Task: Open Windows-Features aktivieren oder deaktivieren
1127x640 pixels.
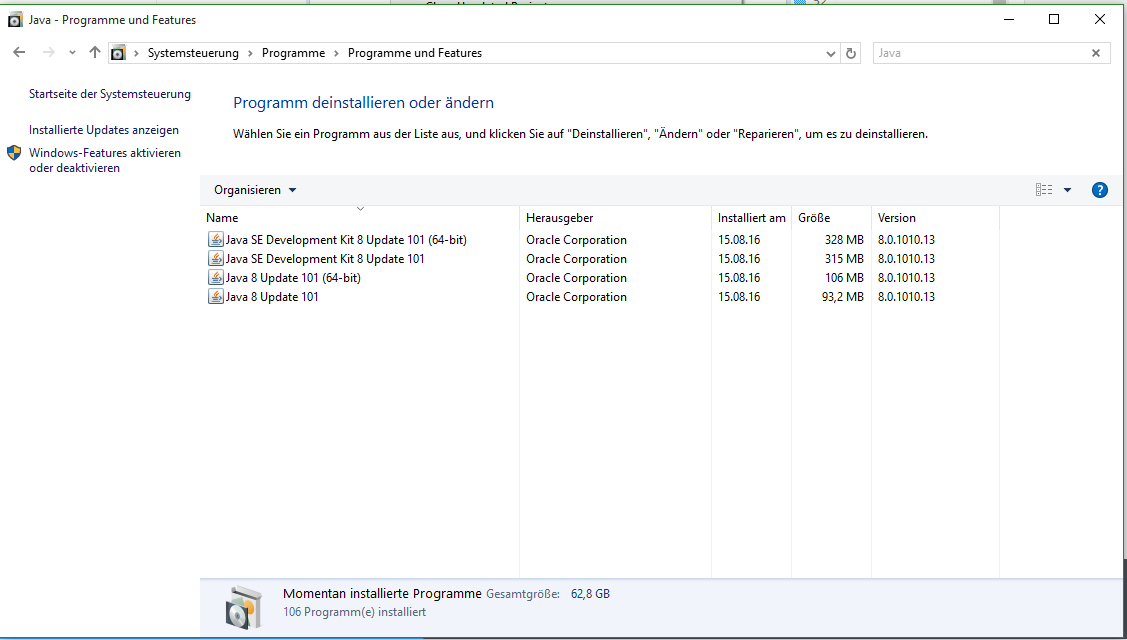Action: pyautogui.click(x=105, y=160)
